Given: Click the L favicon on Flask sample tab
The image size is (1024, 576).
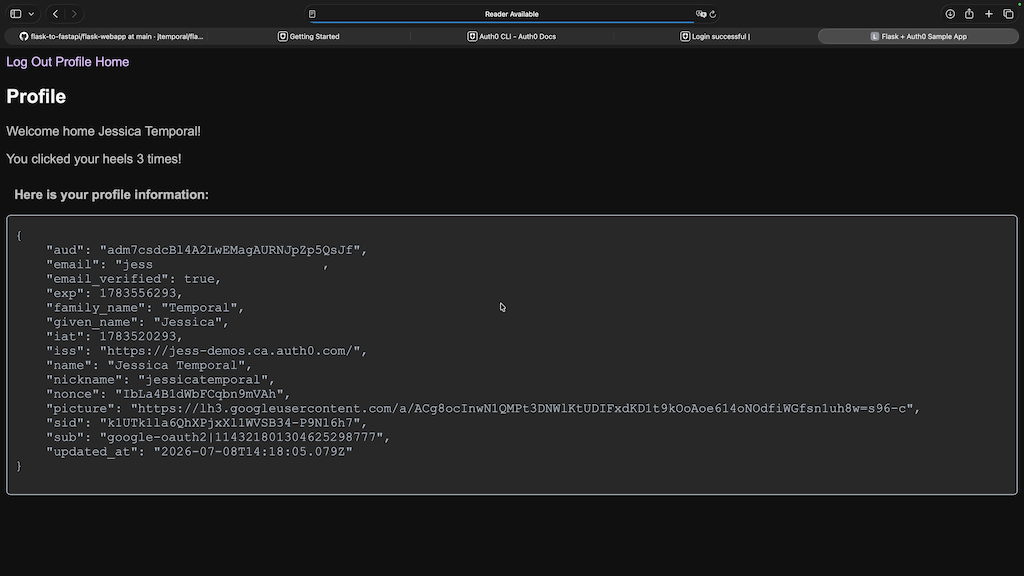Looking at the screenshot, I should coord(874,37).
